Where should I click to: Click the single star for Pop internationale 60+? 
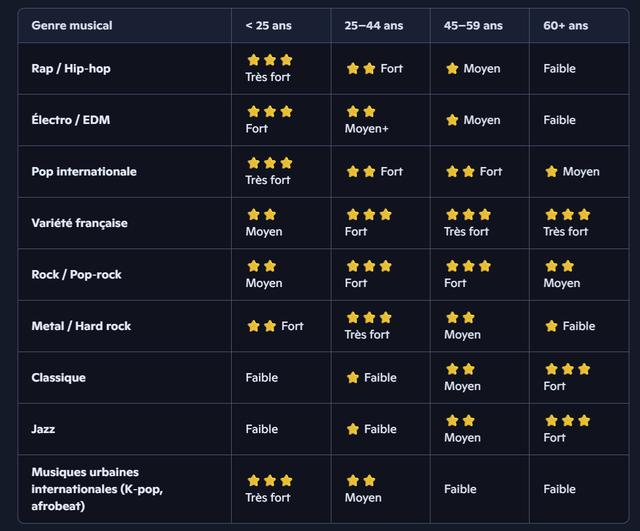[551, 171]
